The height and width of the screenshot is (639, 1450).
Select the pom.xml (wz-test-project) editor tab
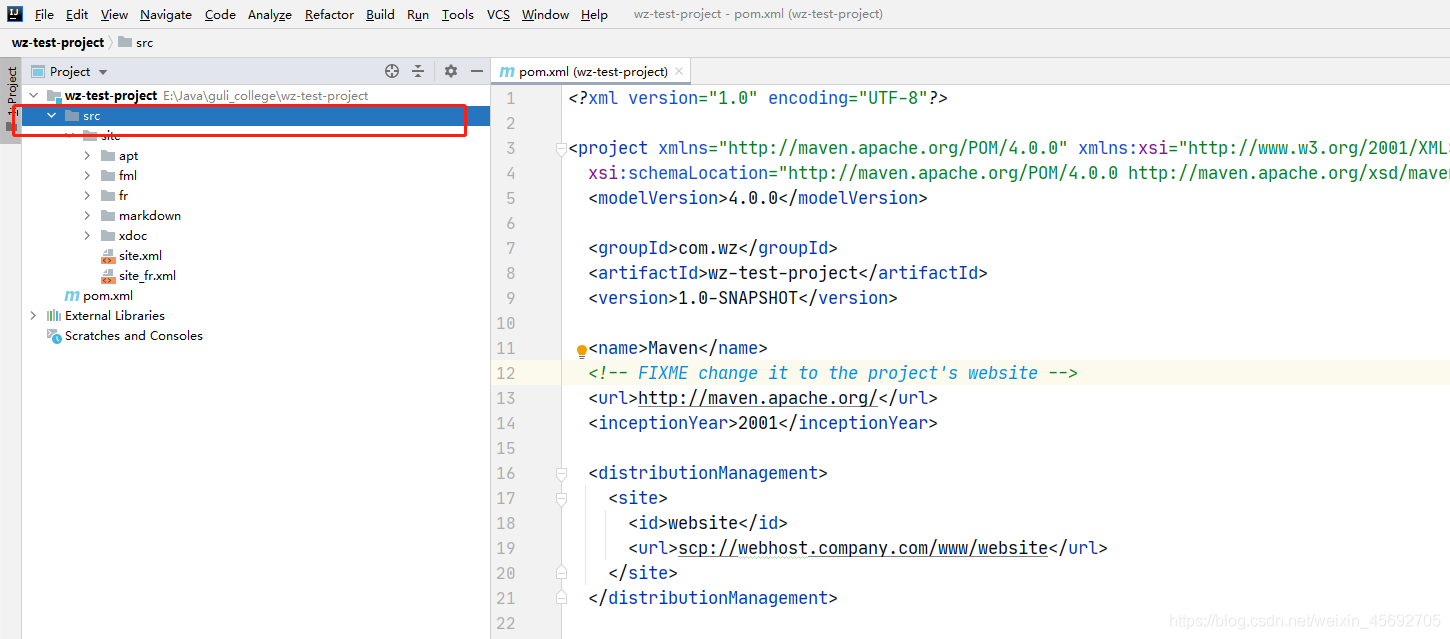591,71
